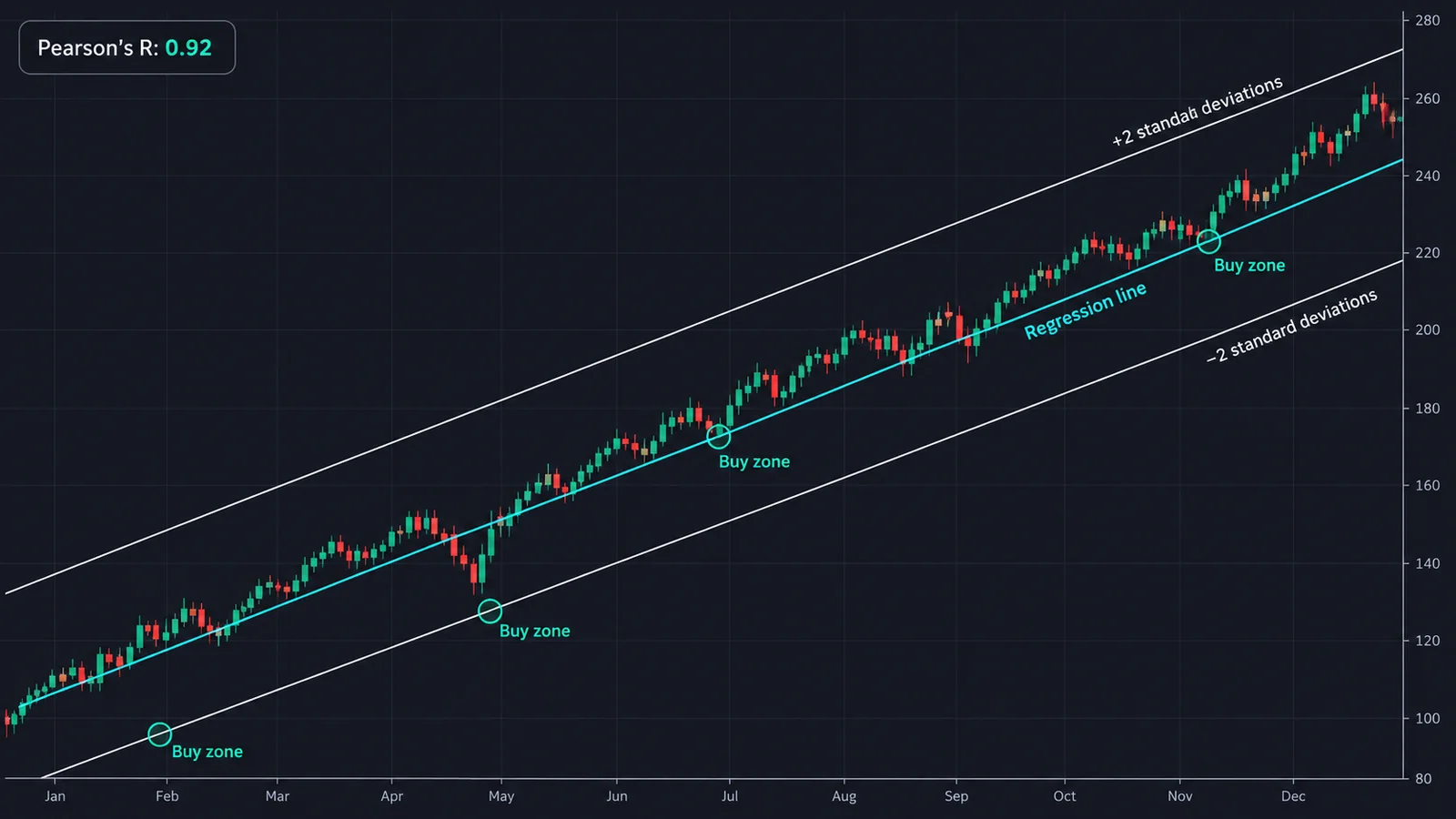Click the Jun label on the time axis
This screenshot has width=1456, height=819.
click(617, 796)
